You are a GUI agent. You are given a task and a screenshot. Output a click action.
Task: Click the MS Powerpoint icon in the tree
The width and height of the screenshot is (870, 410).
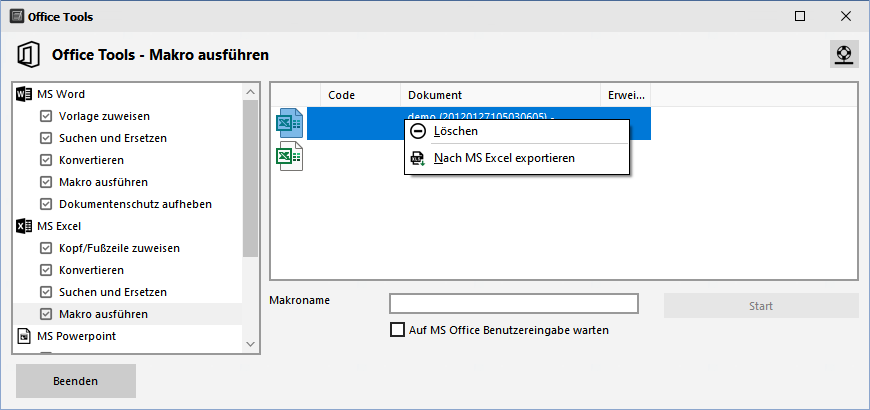(24, 336)
